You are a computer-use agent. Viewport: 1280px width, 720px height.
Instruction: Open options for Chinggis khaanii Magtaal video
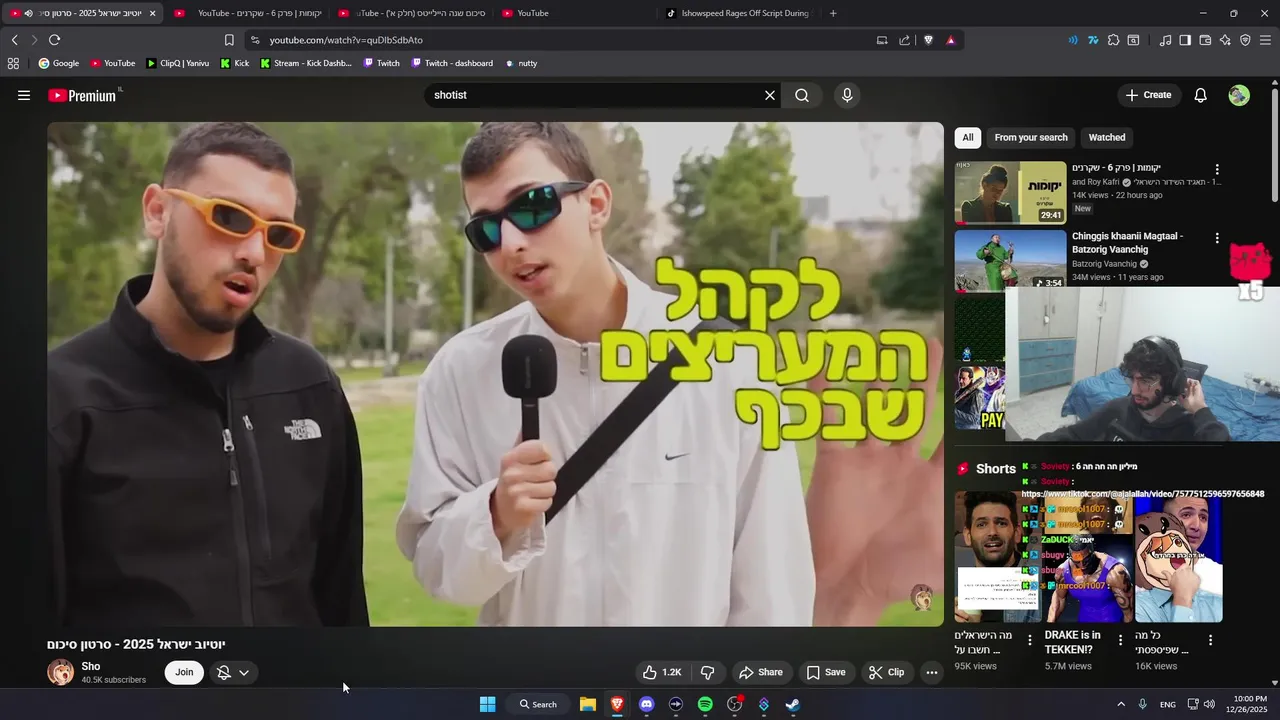click(x=1217, y=238)
